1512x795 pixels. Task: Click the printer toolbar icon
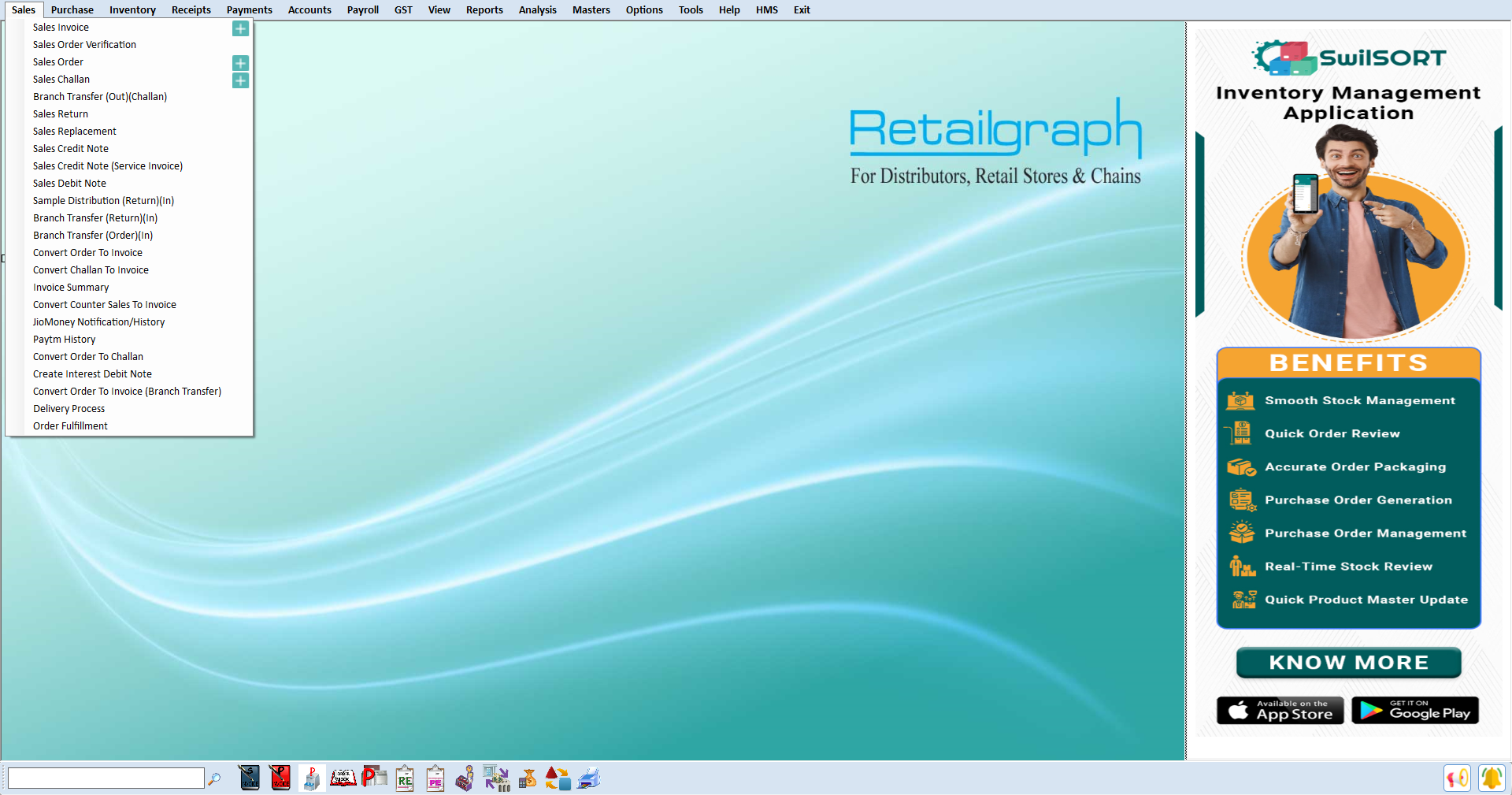(589, 778)
